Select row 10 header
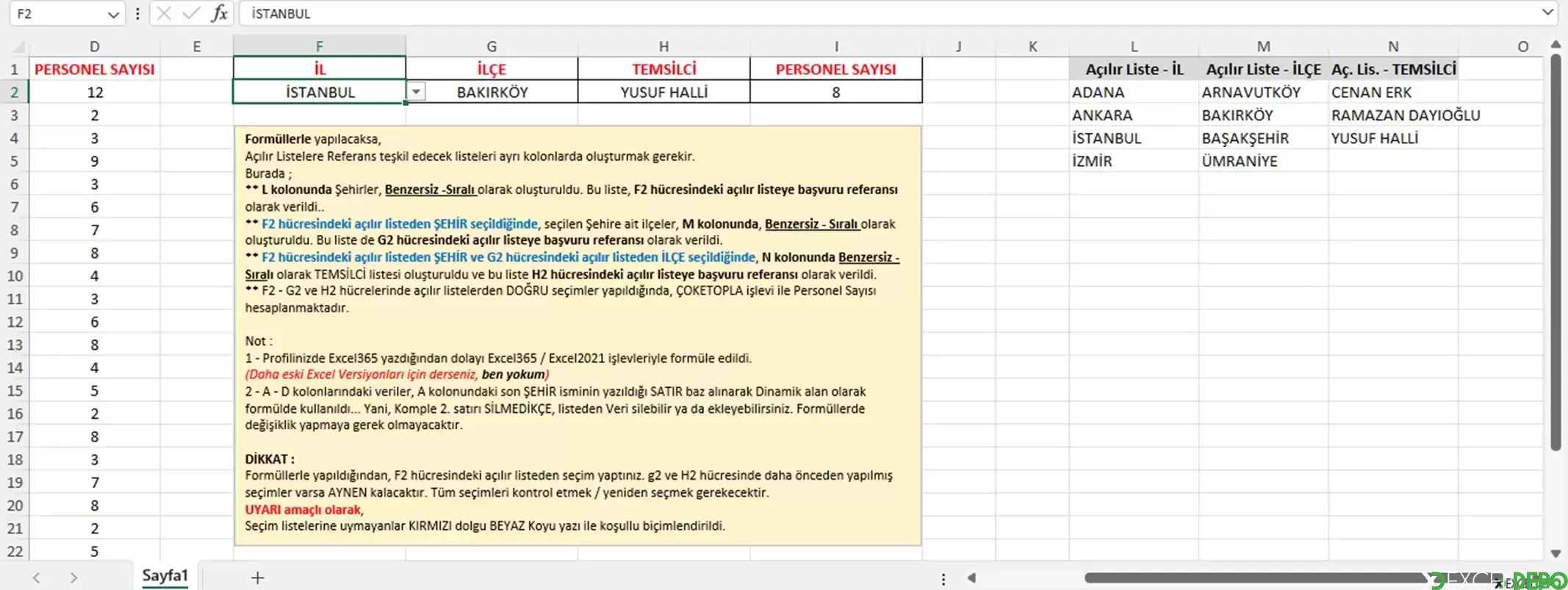1568x590 pixels. [x=15, y=276]
